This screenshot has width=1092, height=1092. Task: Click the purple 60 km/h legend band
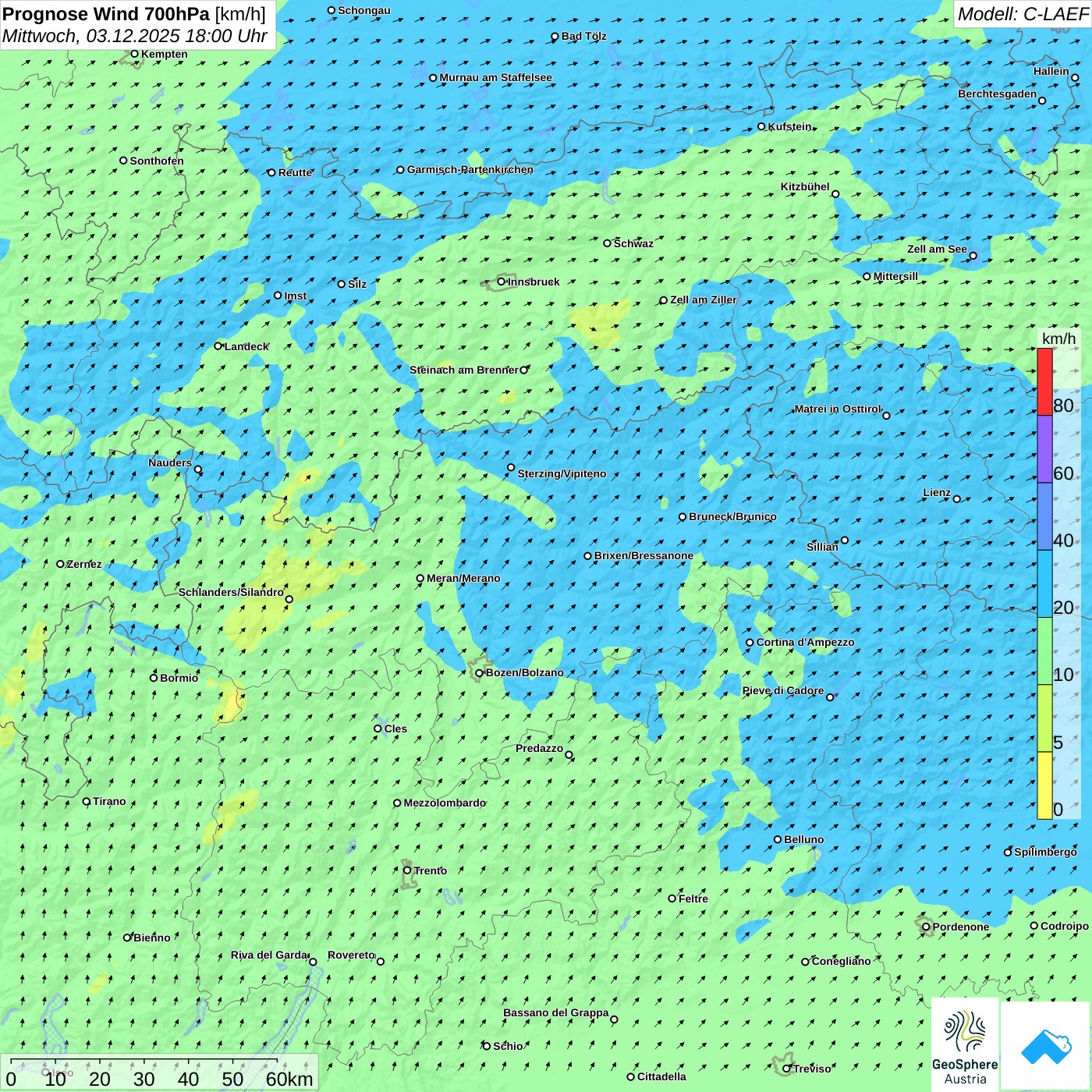tap(1044, 449)
